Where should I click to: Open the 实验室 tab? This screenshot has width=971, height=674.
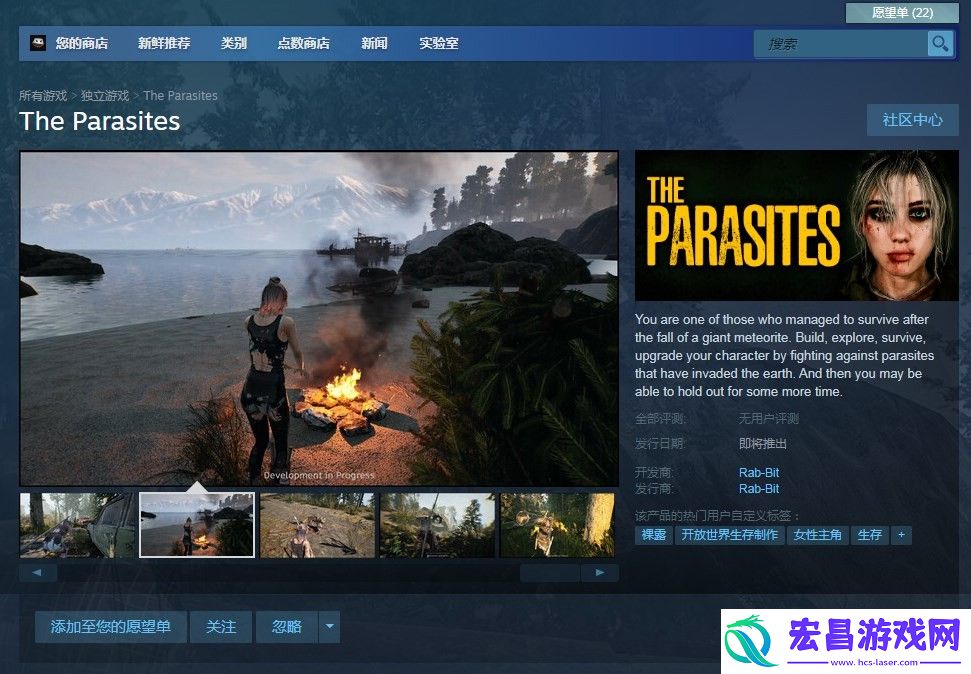pyautogui.click(x=438, y=43)
